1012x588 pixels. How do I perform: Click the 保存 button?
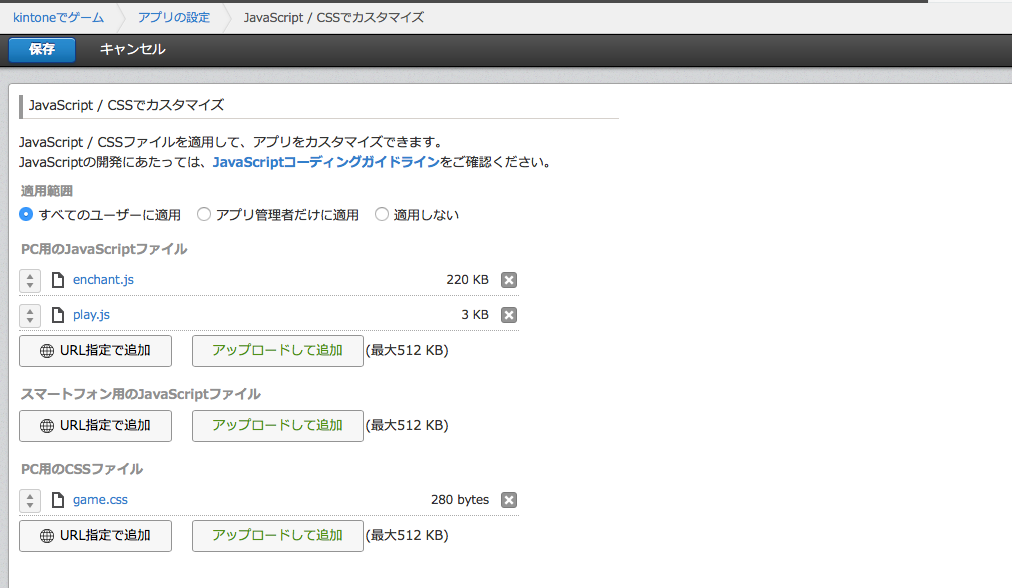41,49
